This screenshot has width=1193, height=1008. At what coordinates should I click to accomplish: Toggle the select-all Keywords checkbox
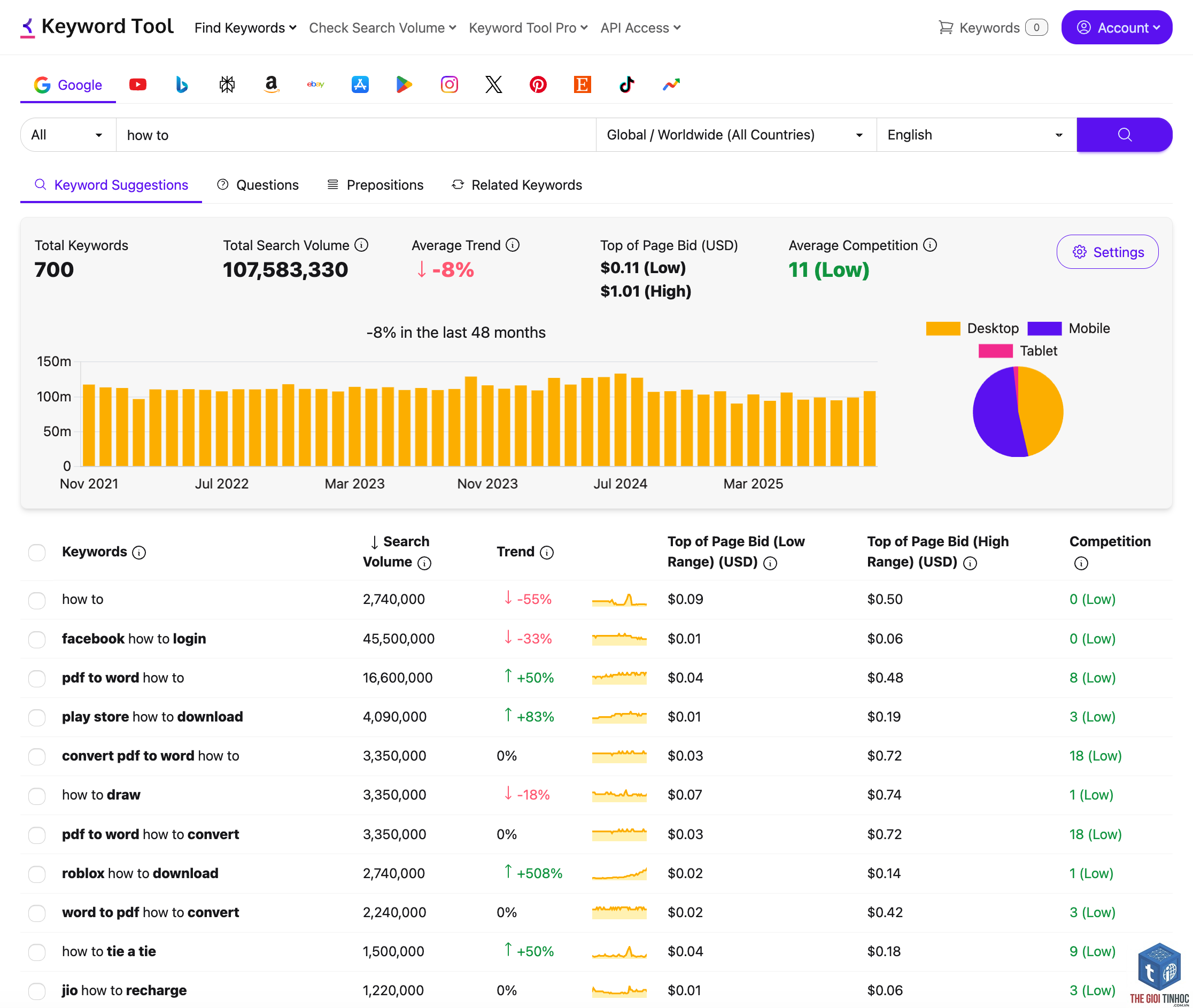coord(37,552)
